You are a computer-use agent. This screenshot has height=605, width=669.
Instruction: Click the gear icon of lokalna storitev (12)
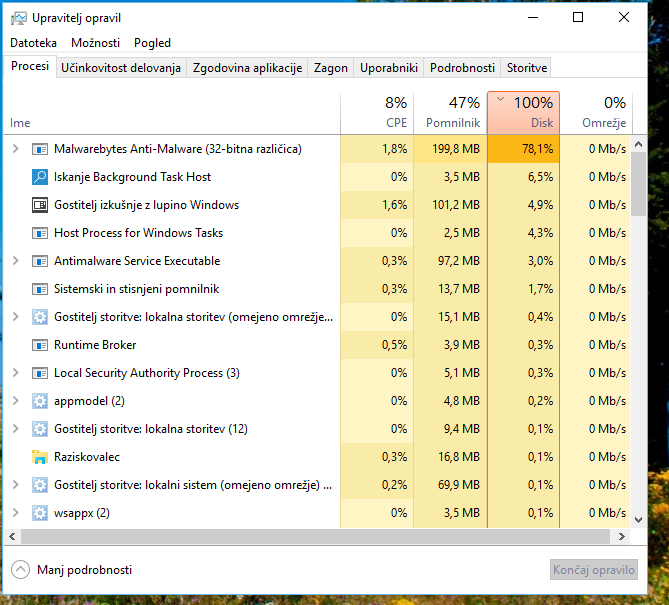coord(40,429)
